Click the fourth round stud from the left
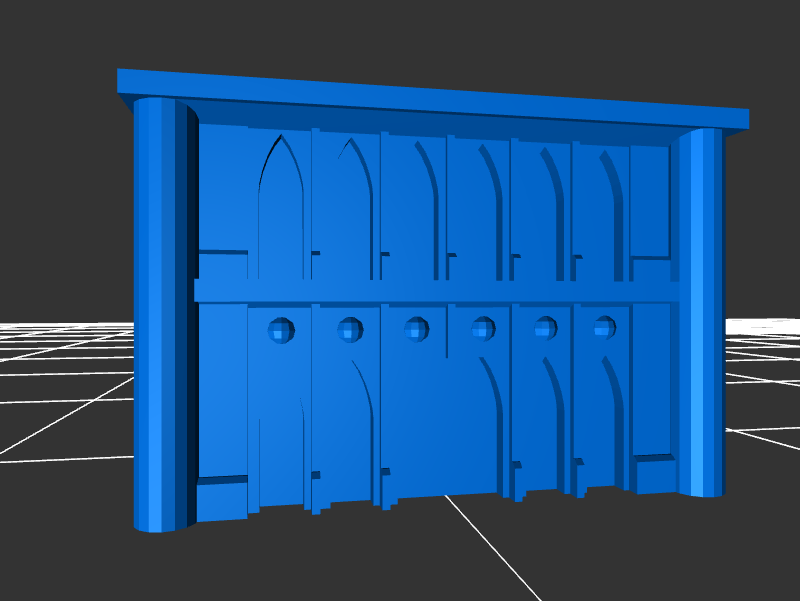The height and width of the screenshot is (601, 800). coord(484,327)
